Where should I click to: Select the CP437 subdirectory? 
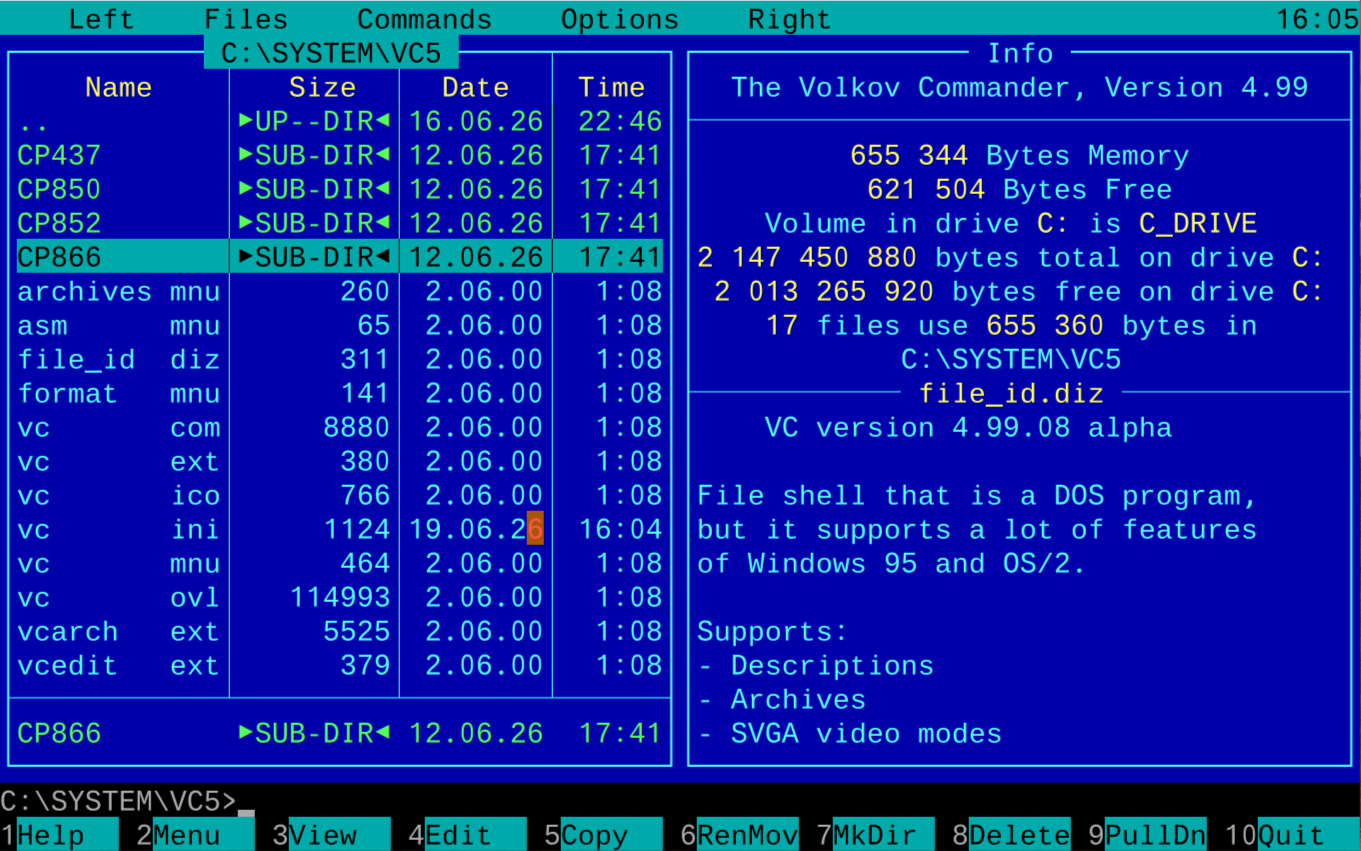340,156
